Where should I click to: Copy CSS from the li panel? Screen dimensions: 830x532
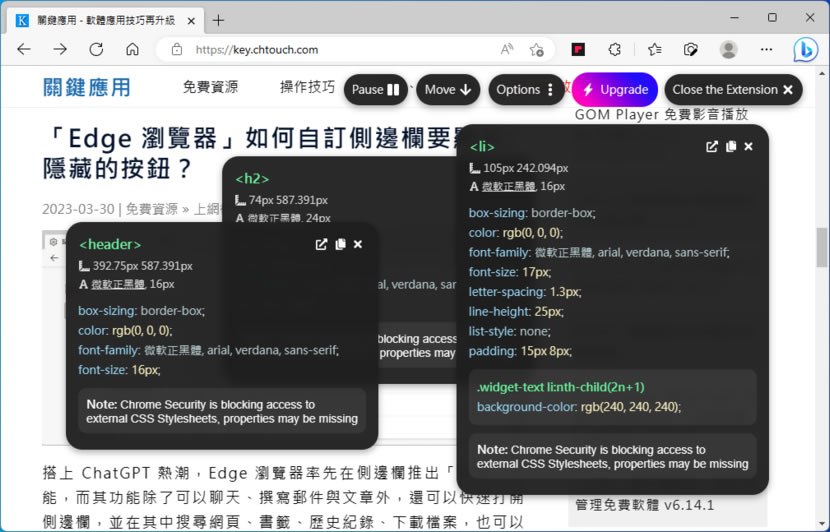coord(731,146)
